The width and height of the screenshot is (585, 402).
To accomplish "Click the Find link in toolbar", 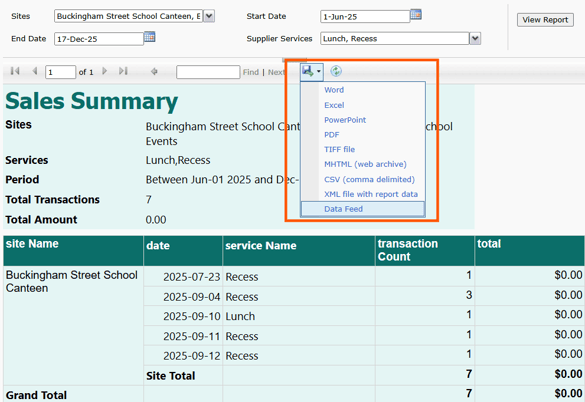I will coord(250,72).
